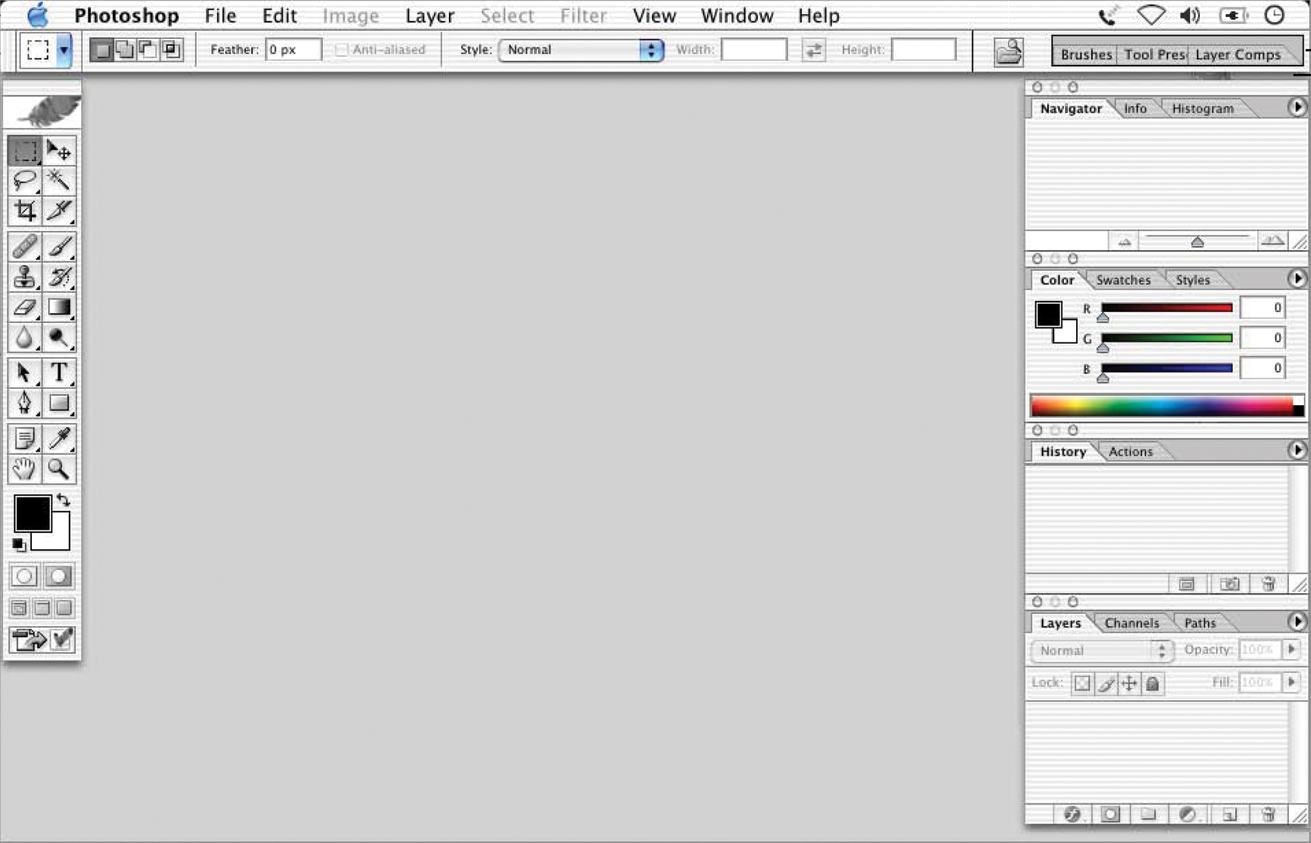This screenshot has width=1311, height=843.
Task: Click the toolbox foreground color swatch
Action: coord(32,513)
